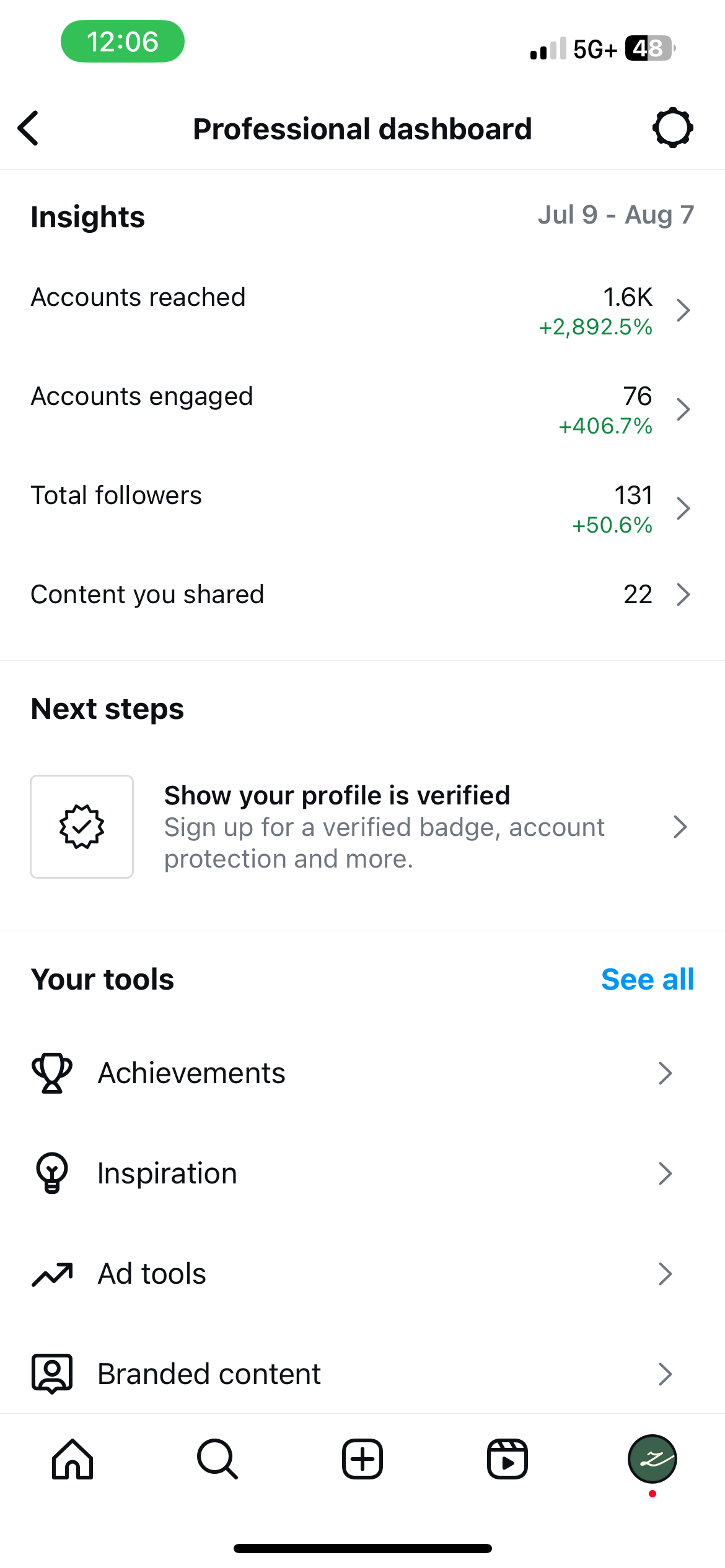Tap the See all link

[x=647, y=980]
